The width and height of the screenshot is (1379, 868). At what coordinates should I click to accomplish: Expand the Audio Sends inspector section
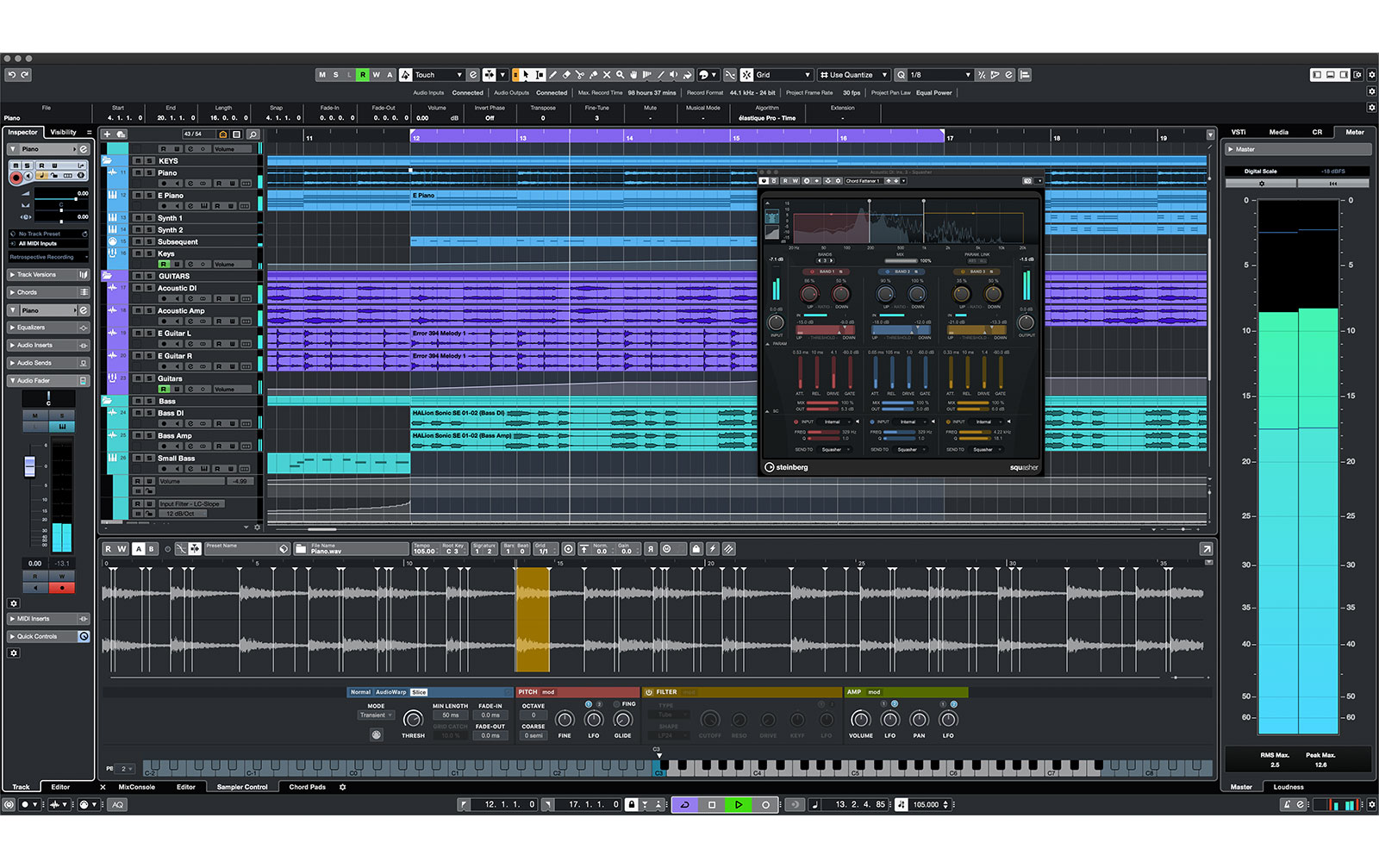tap(48, 363)
